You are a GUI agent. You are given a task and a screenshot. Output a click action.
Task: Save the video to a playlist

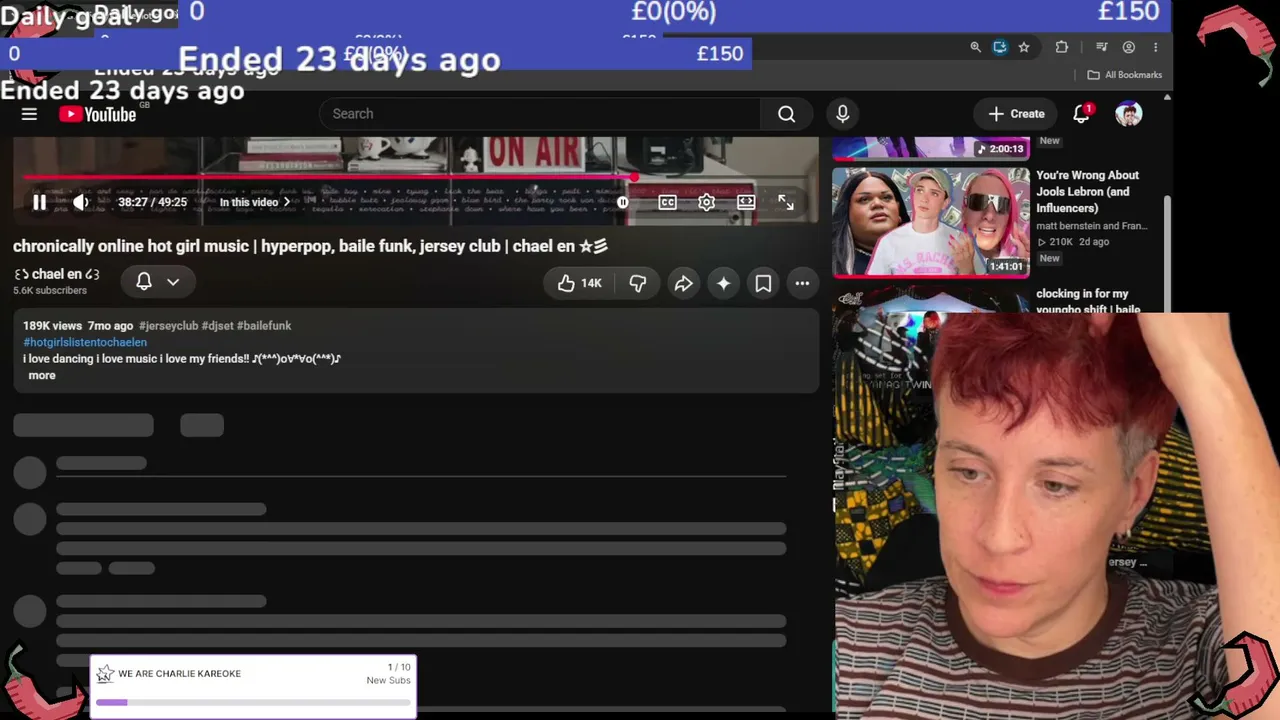click(763, 284)
